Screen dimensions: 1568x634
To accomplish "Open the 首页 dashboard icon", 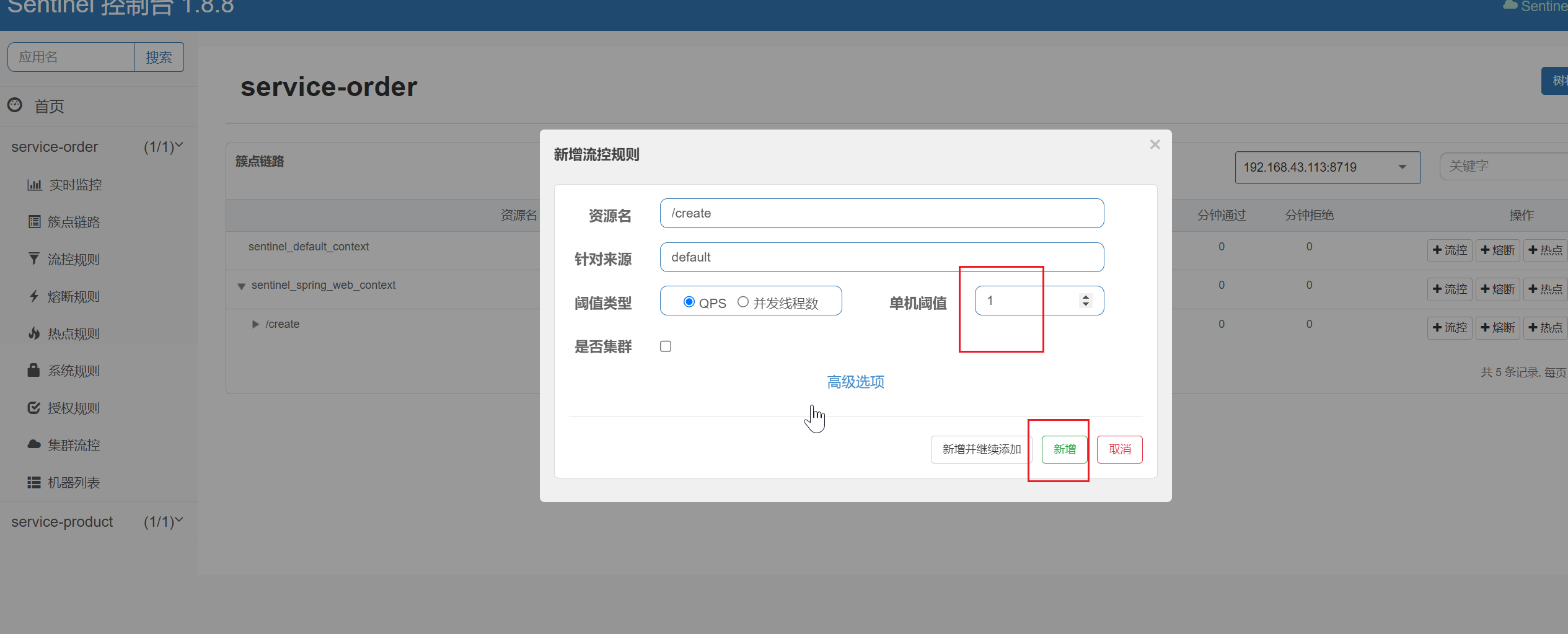I will (15, 105).
